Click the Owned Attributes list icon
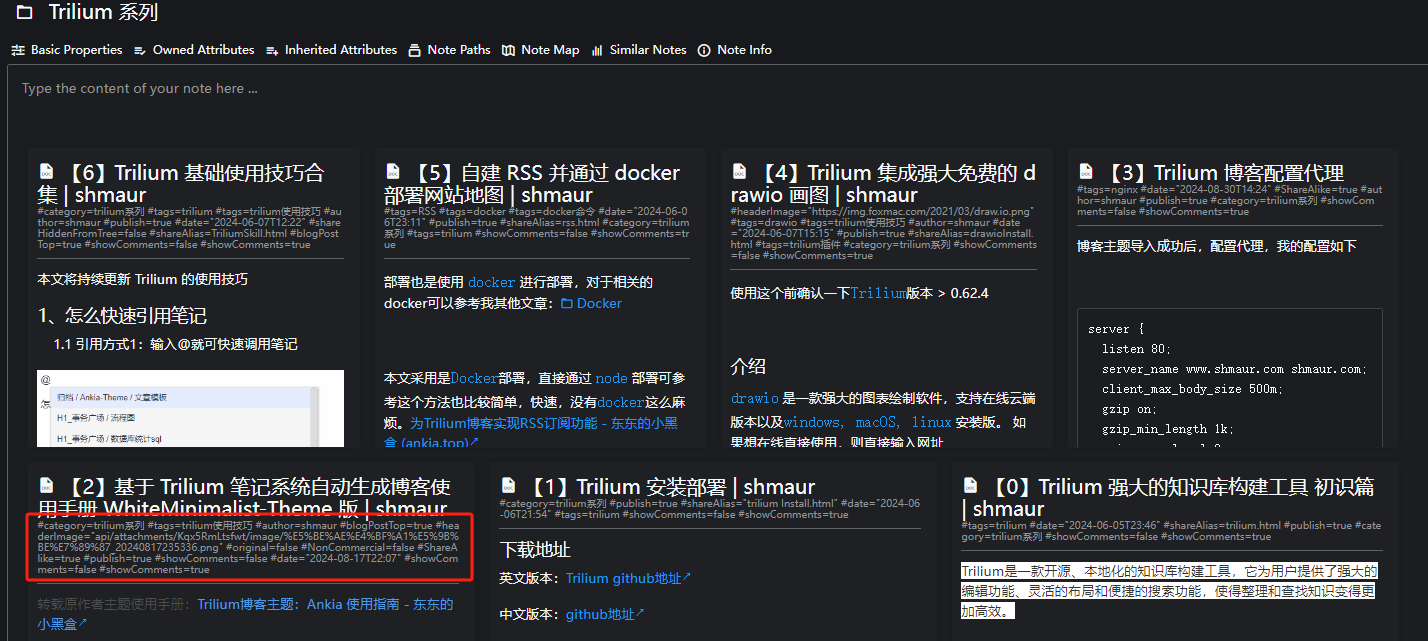The height and width of the screenshot is (641, 1428). point(140,50)
